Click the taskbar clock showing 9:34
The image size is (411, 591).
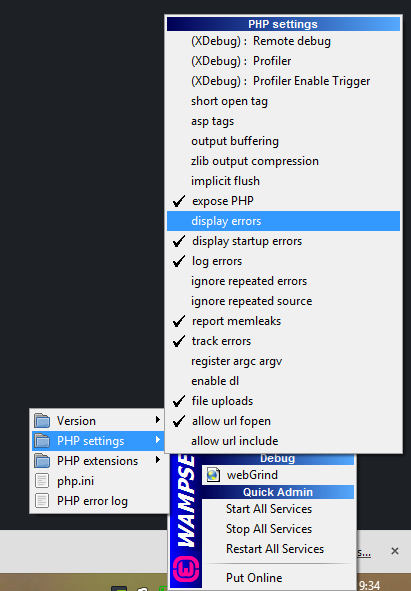coord(369,585)
